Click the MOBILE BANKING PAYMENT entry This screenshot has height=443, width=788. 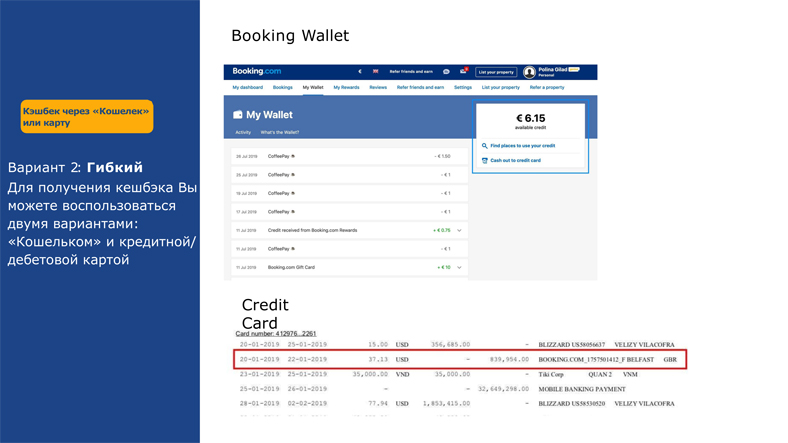point(582,389)
